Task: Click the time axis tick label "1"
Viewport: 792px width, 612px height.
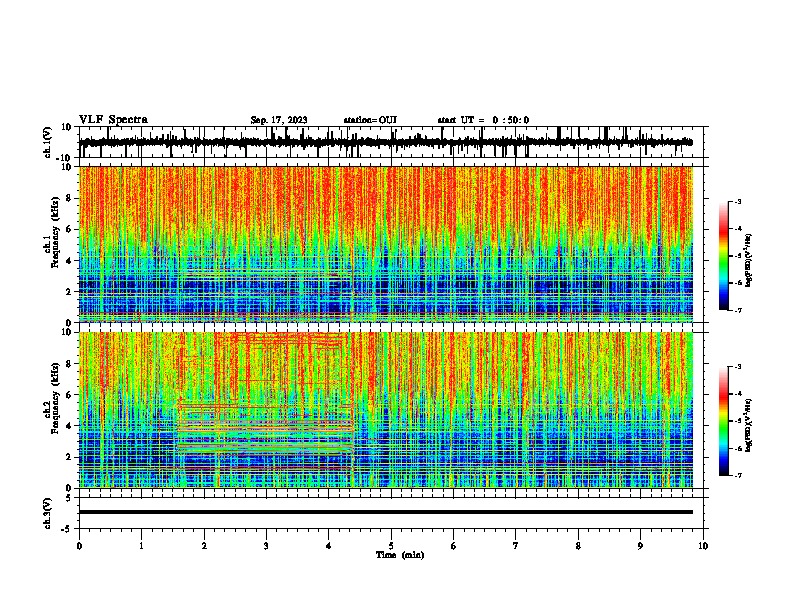Action: click(x=141, y=546)
